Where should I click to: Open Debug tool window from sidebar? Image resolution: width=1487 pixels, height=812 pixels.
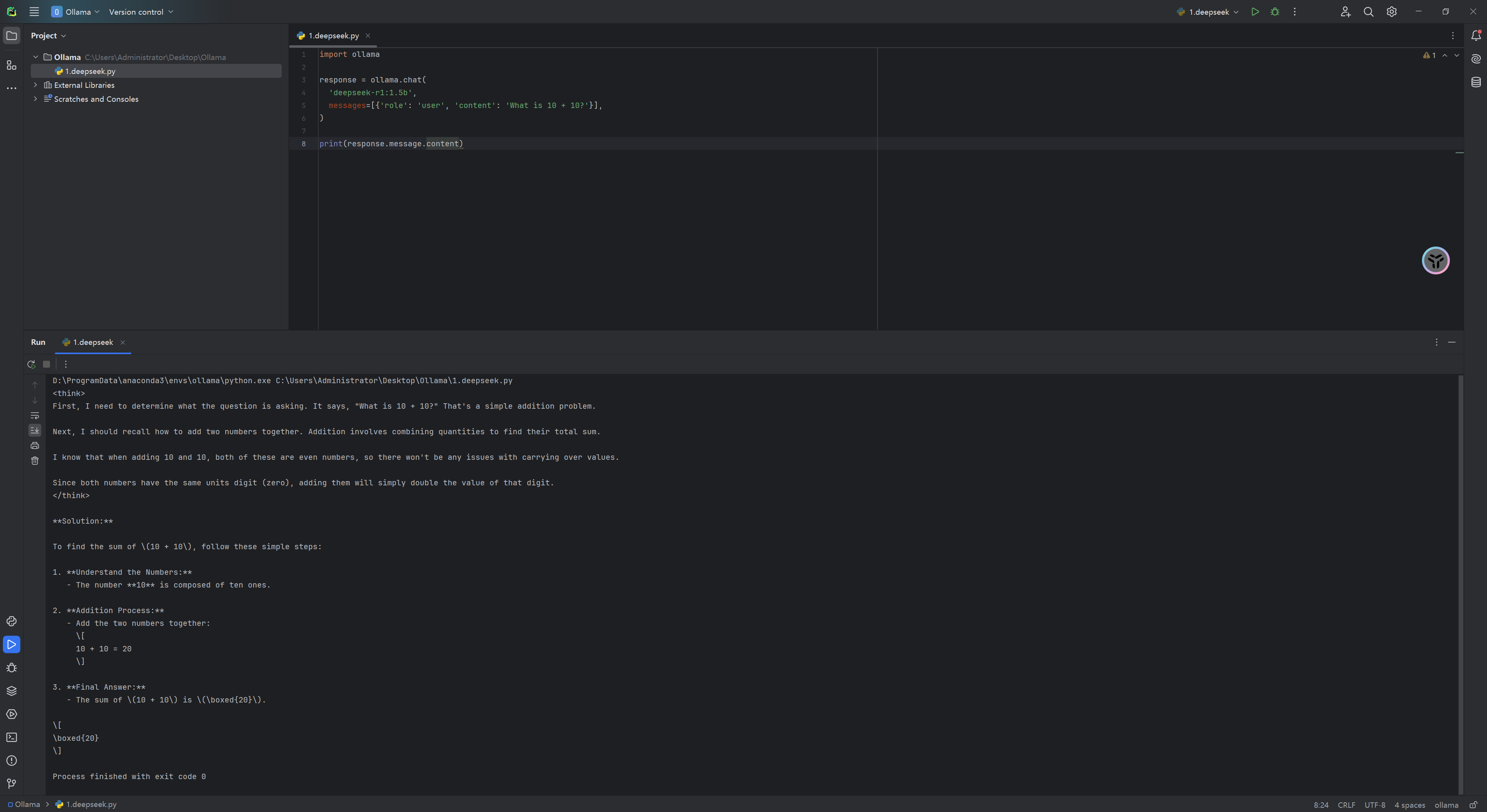click(x=12, y=668)
